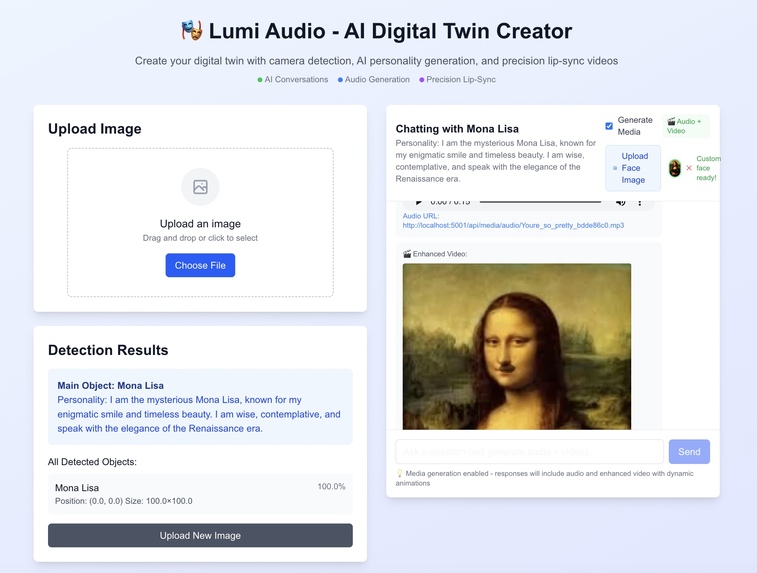Click the Upload New Image button
757x573 pixels.
(x=200, y=535)
